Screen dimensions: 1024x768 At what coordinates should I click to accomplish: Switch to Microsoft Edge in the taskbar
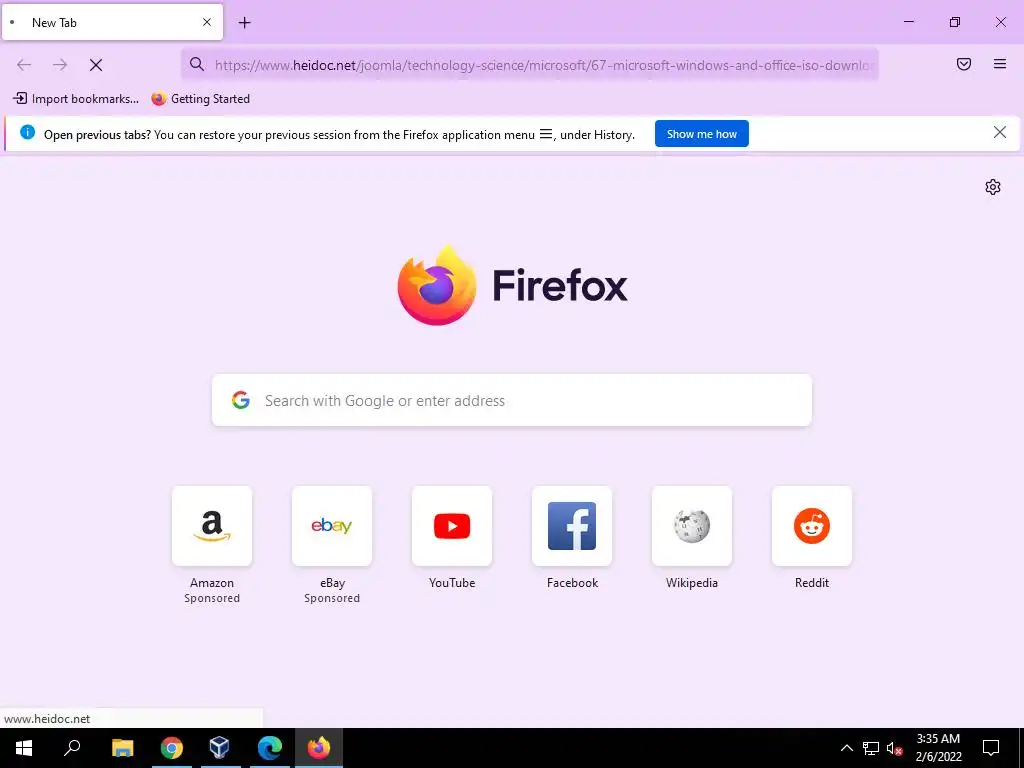point(270,748)
